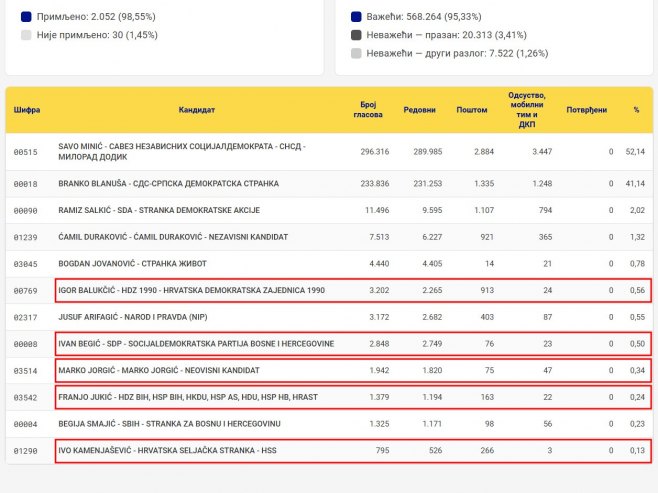Click the blue swatch next to Важећи
658x493 pixels.
(x=356, y=17)
